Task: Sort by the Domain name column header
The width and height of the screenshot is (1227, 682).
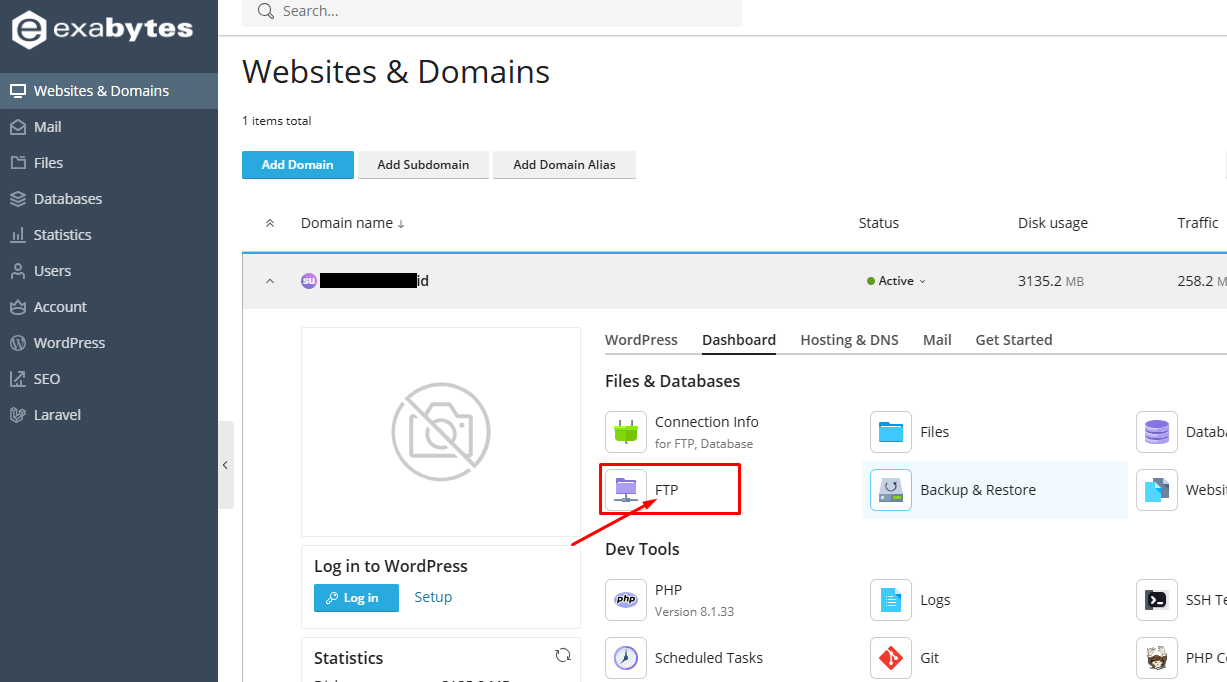Action: (353, 223)
